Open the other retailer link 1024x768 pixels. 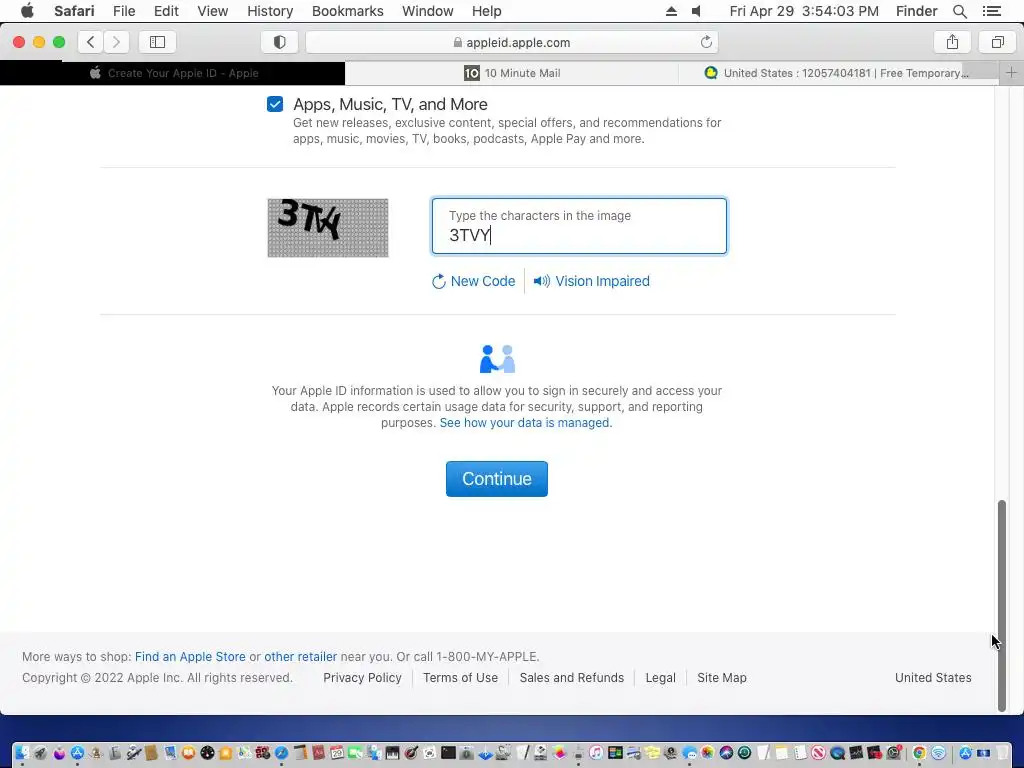point(300,656)
